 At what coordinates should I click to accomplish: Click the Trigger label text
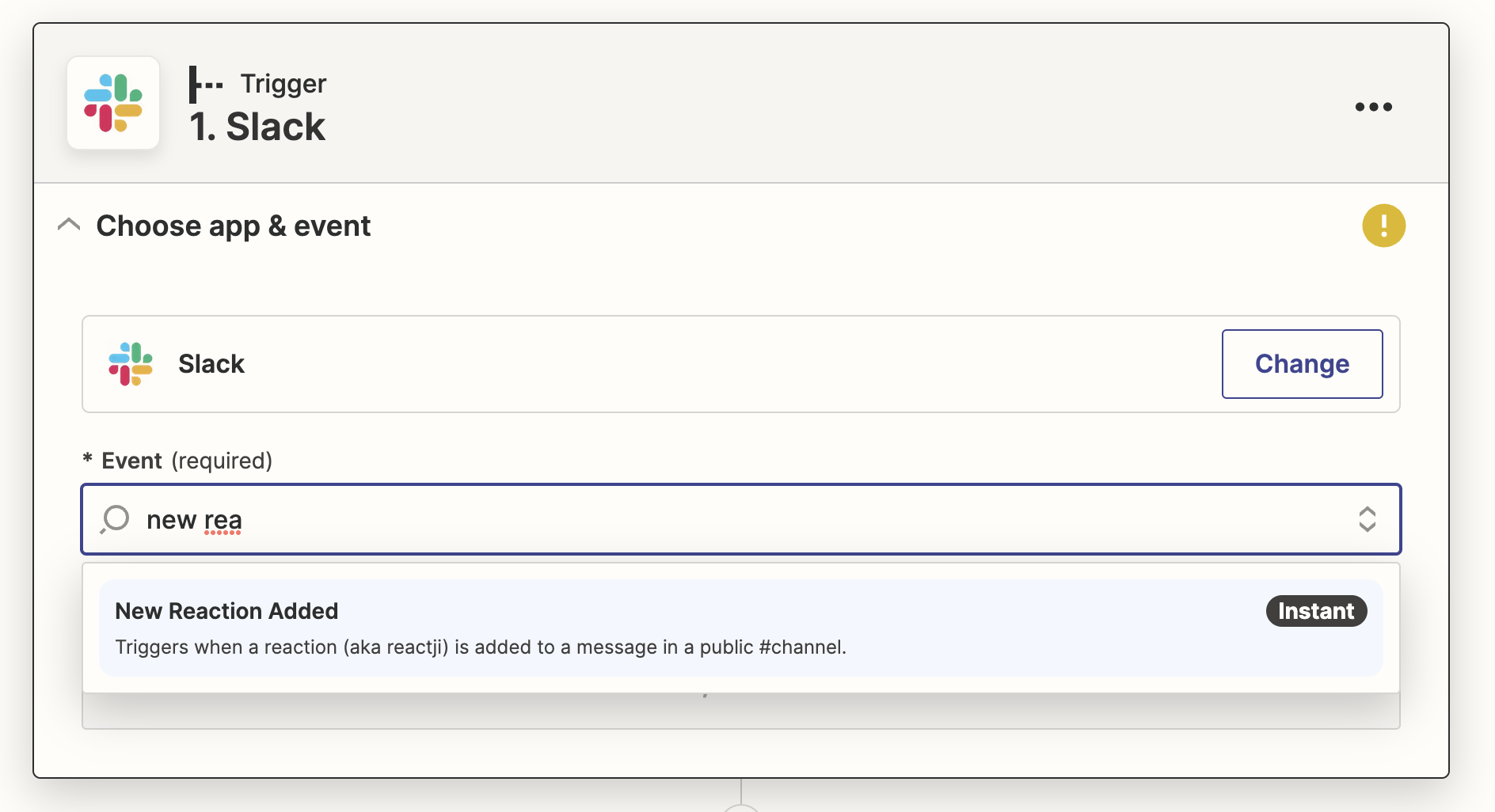point(283,84)
